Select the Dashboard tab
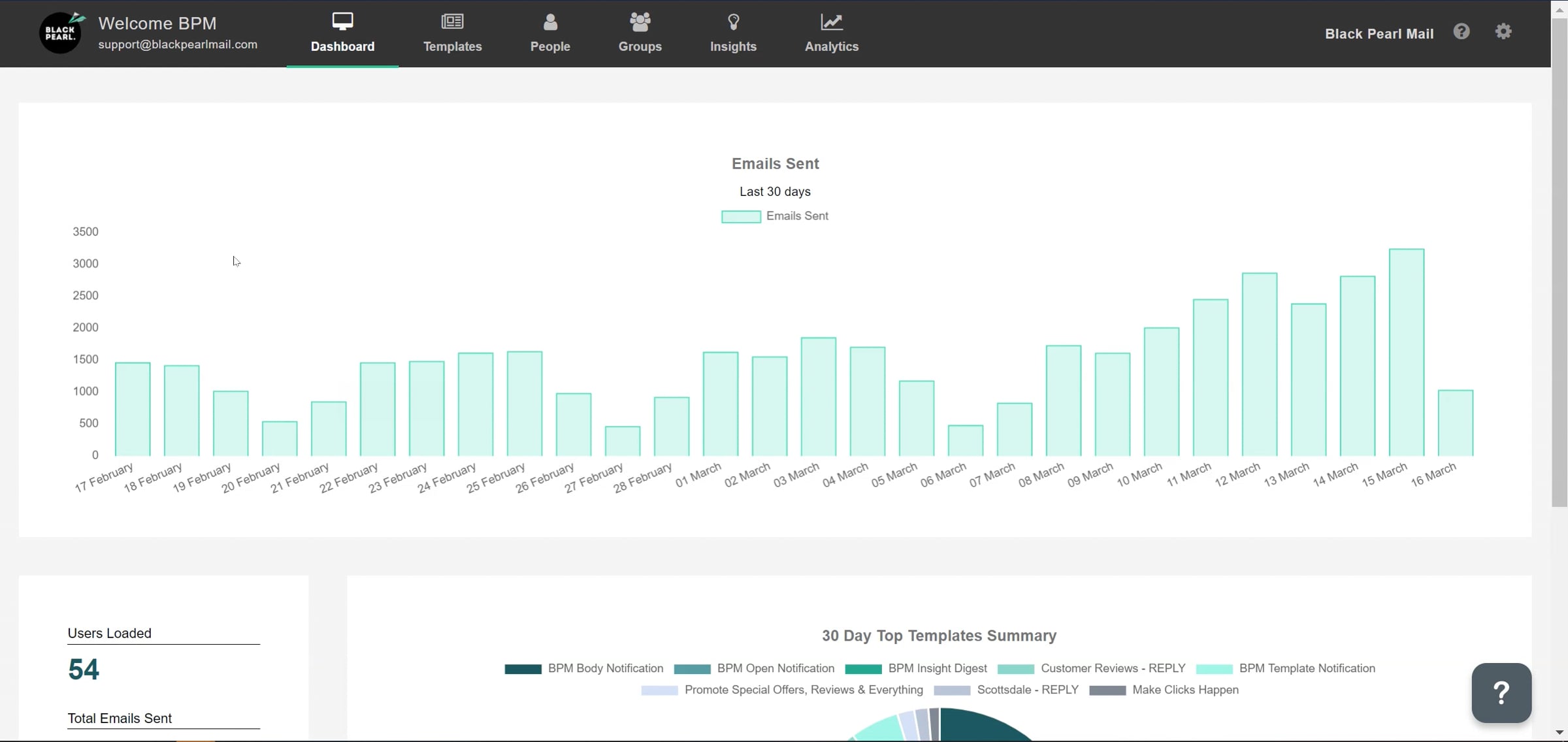The image size is (1568, 742). tap(342, 33)
